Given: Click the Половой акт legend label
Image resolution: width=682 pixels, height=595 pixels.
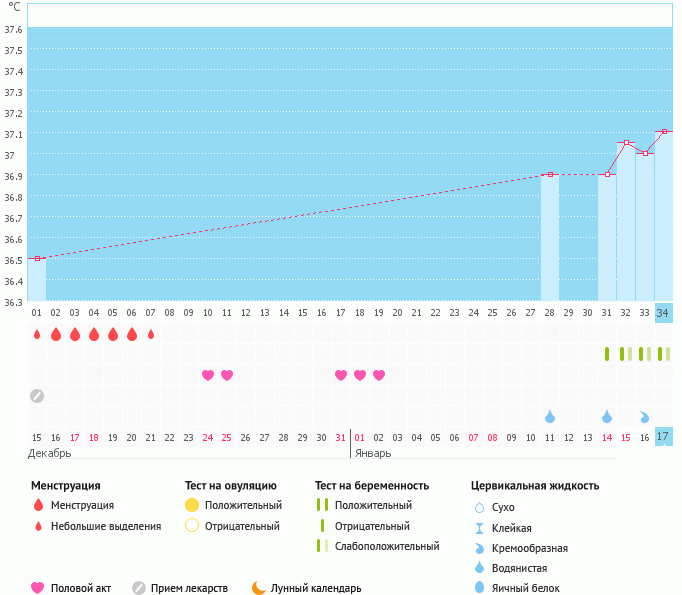Looking at the screenshot, I should pos(83,588).
